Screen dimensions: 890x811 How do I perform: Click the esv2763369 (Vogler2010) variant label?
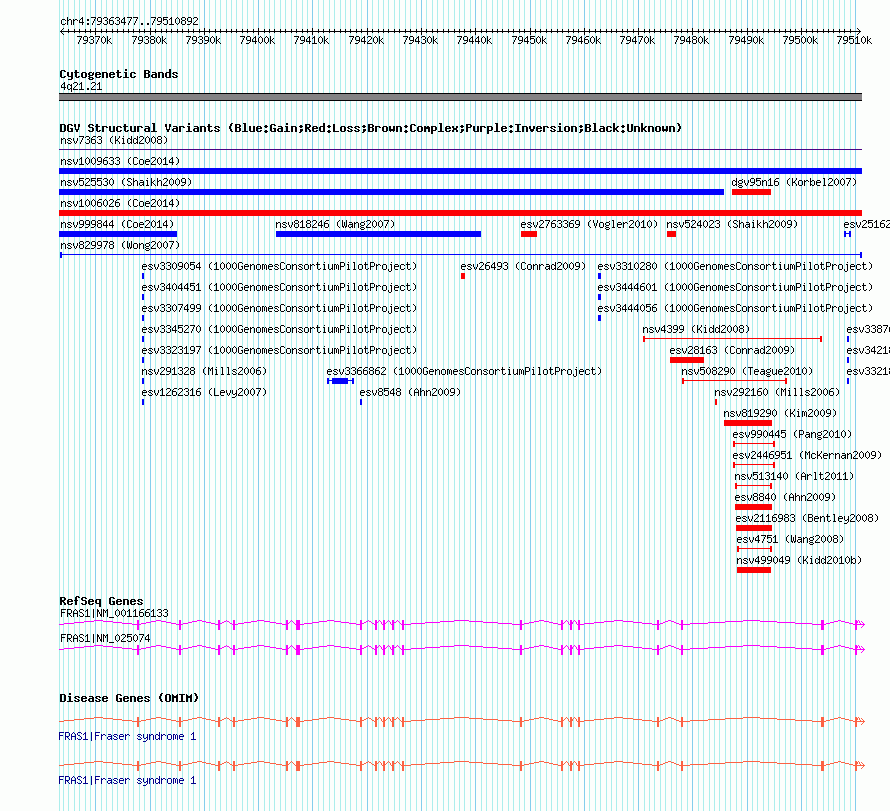tap(589, 224)
